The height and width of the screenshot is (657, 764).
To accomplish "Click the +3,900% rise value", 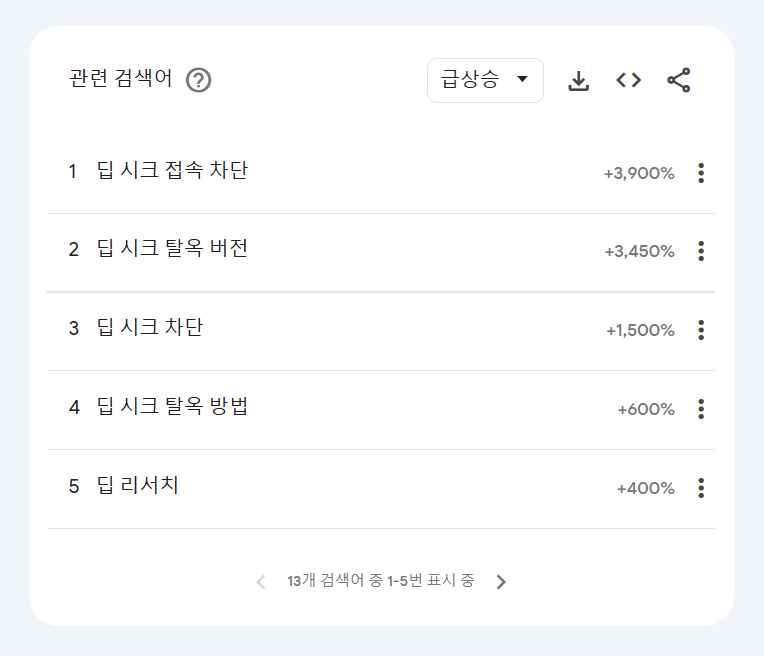I will click(x=639, y=174).
